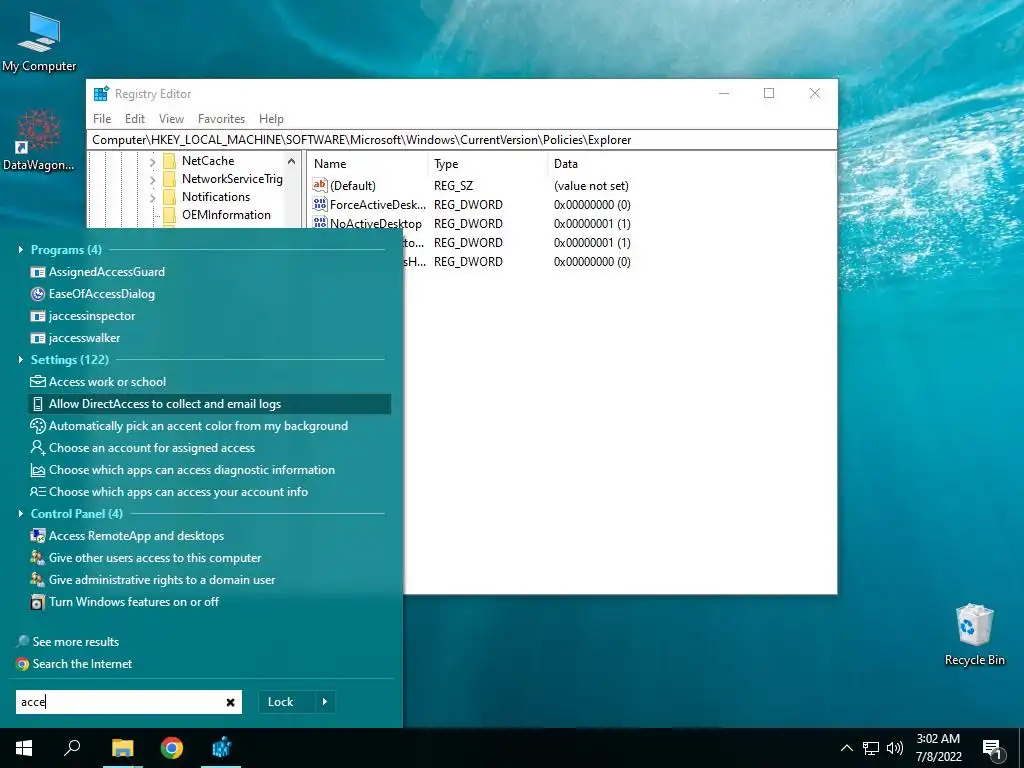Image resolution: width=1024 pixels, height=768 pixels.
Task: Switch to Registry Editor taskbar button
Action: [221, 748]
